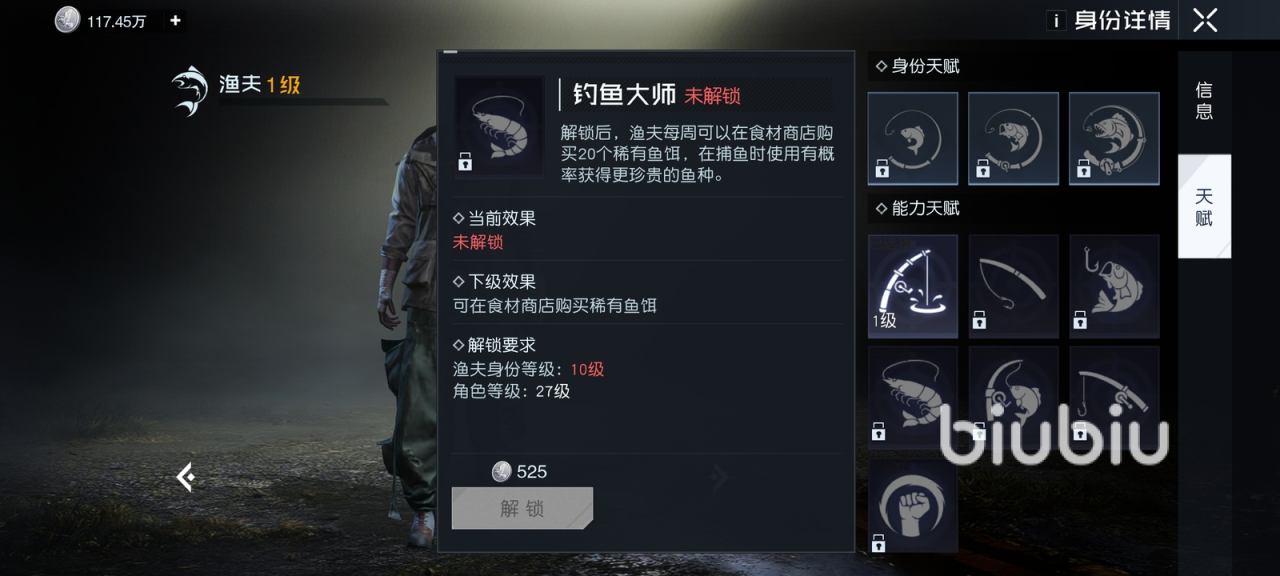This screenshot has height=576, width=1280.
Task: Switch to the 信息 tab
Action: [1204, 102]
